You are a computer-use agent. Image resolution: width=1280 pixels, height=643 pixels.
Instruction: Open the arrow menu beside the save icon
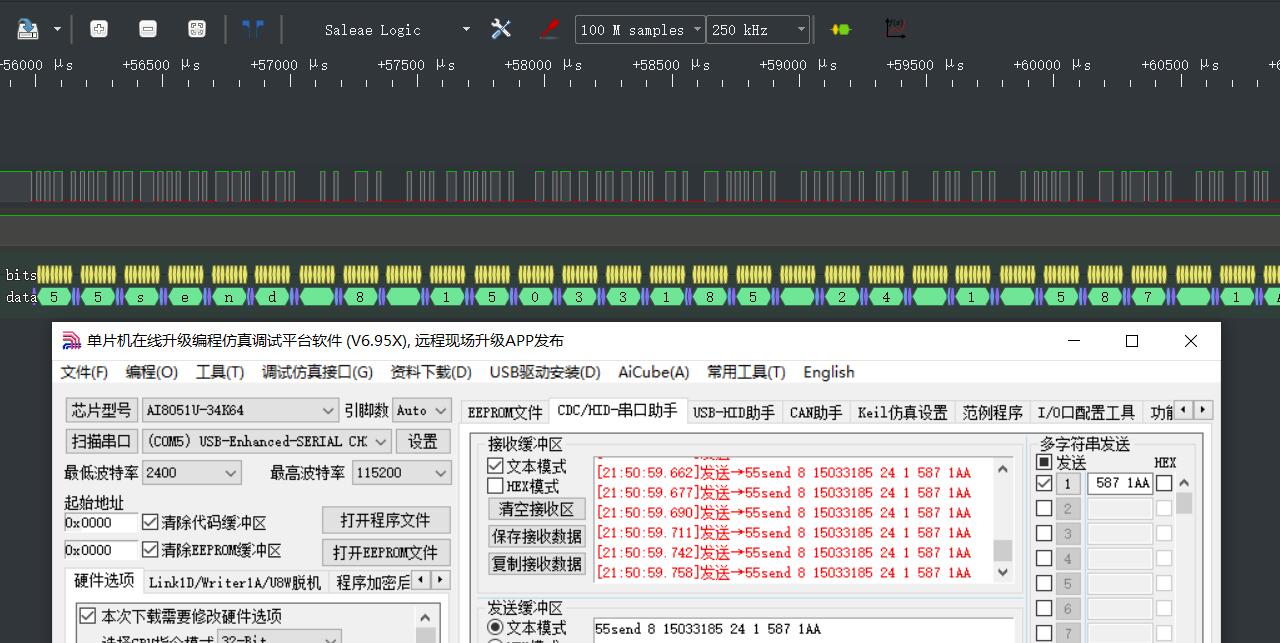coord(56,29)
